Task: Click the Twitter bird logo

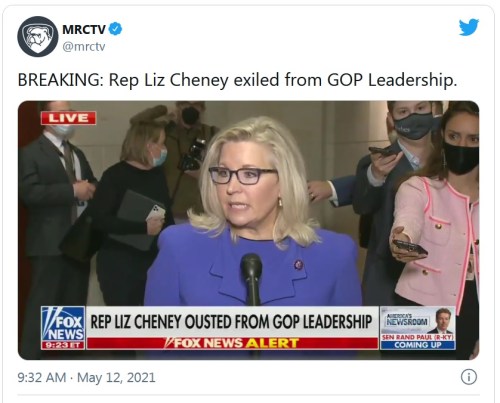Action: click(469, 27)
